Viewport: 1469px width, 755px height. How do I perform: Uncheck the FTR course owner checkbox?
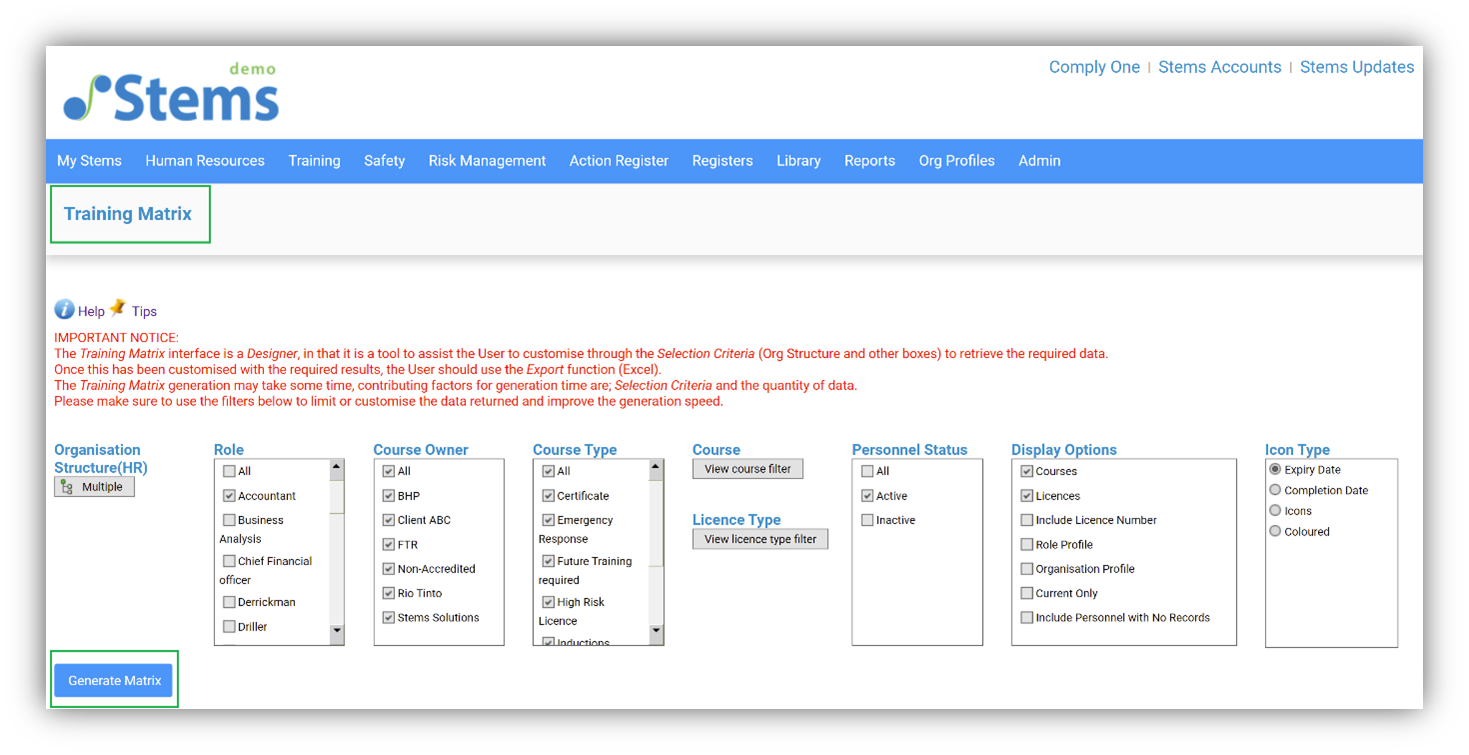(x=389, y=545)
